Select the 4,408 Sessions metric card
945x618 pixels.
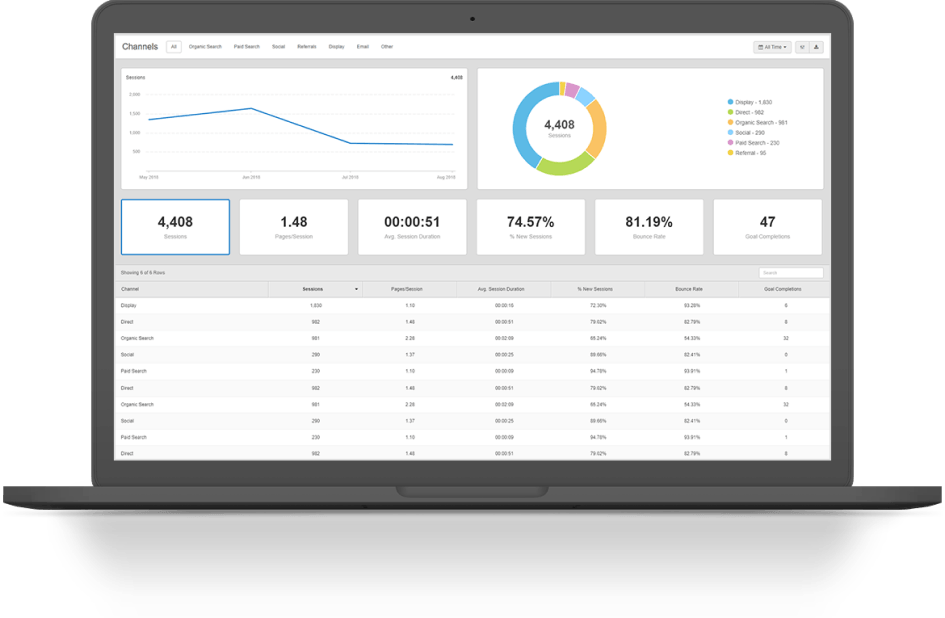(175, 227)
